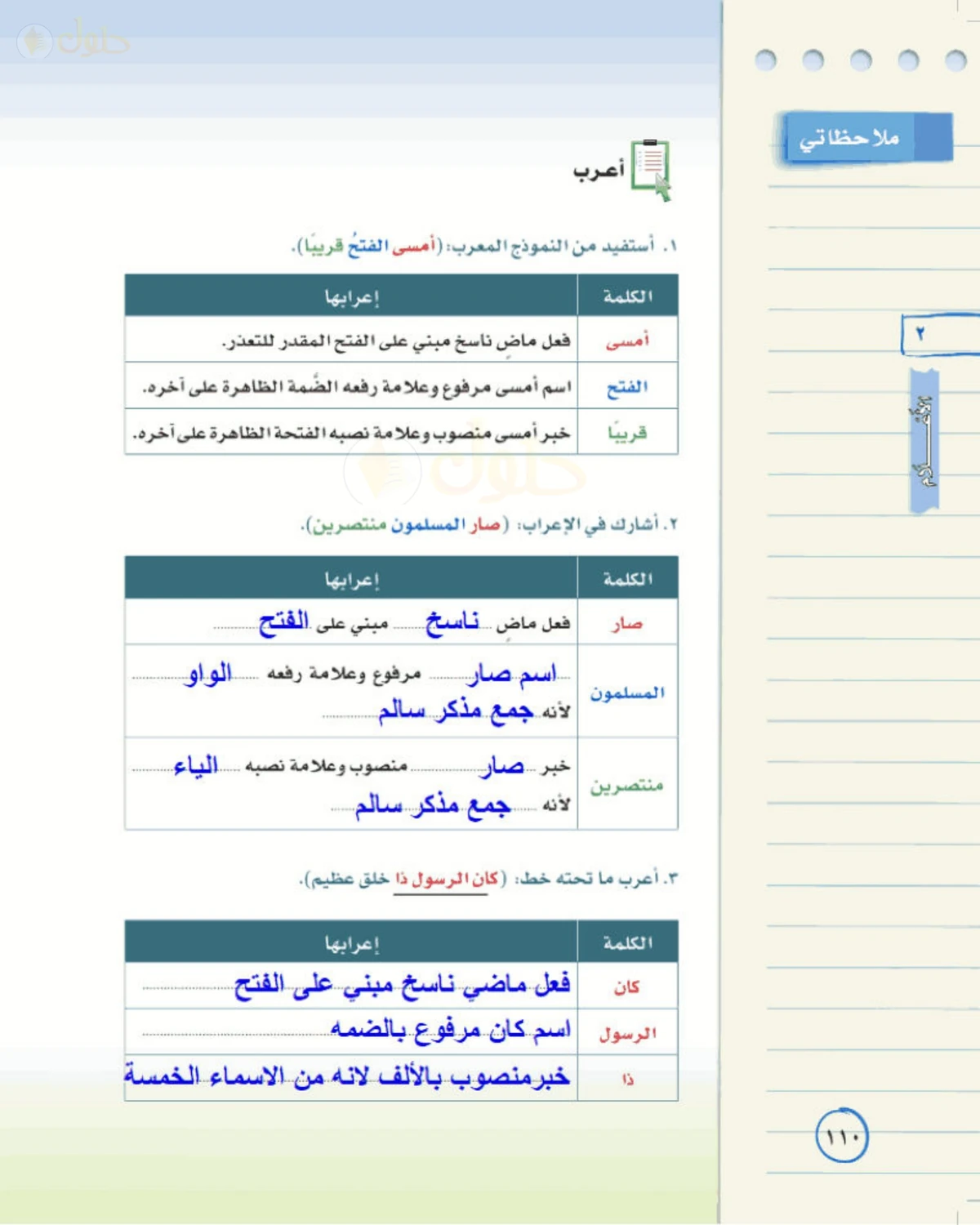Click the clipboard icon beside أعرب heading

click(x=651, y=170)
